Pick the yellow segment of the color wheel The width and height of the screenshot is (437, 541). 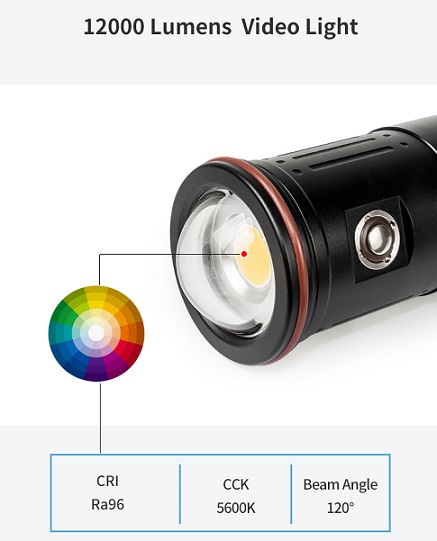click(96, 296)
